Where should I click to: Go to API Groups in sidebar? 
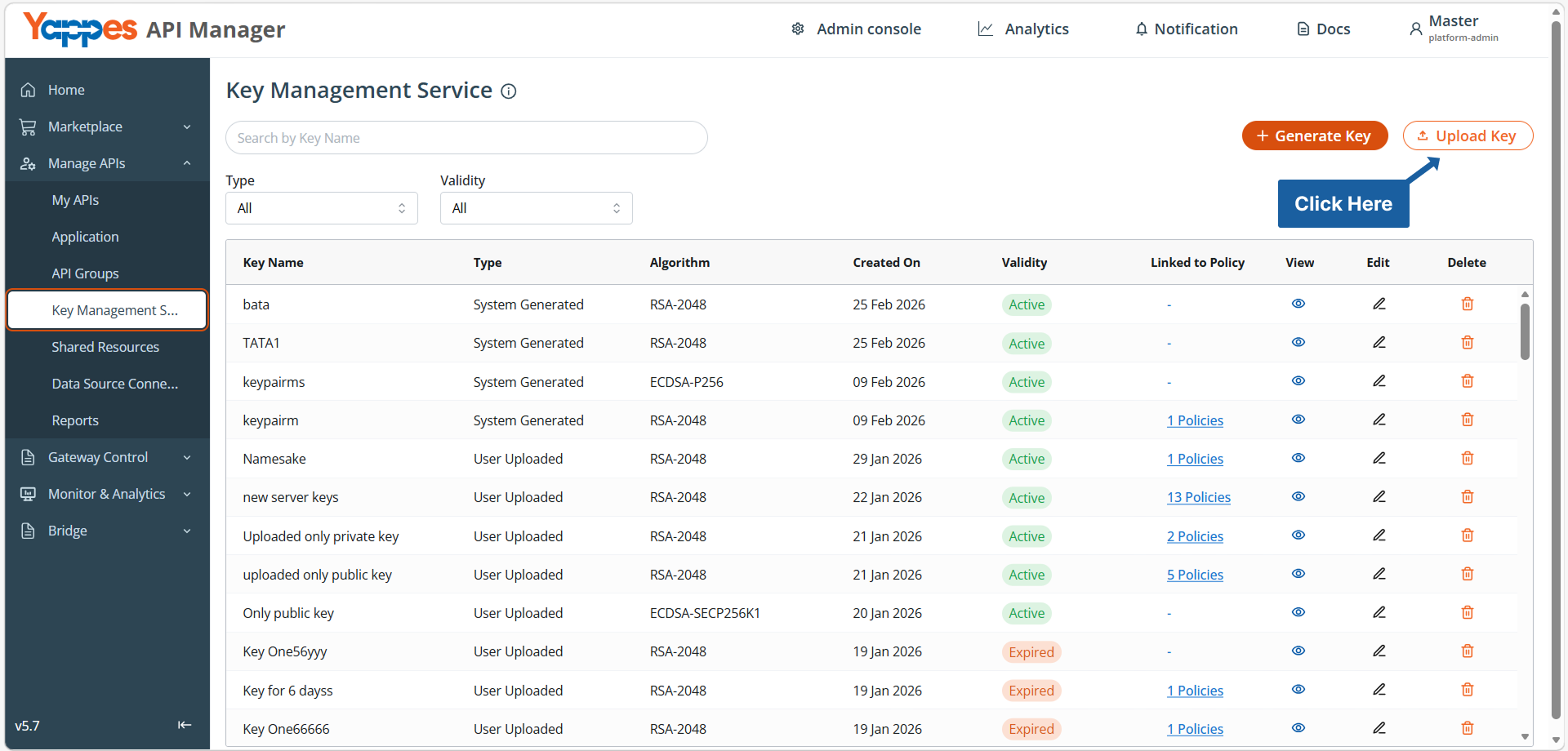(85, 273)
